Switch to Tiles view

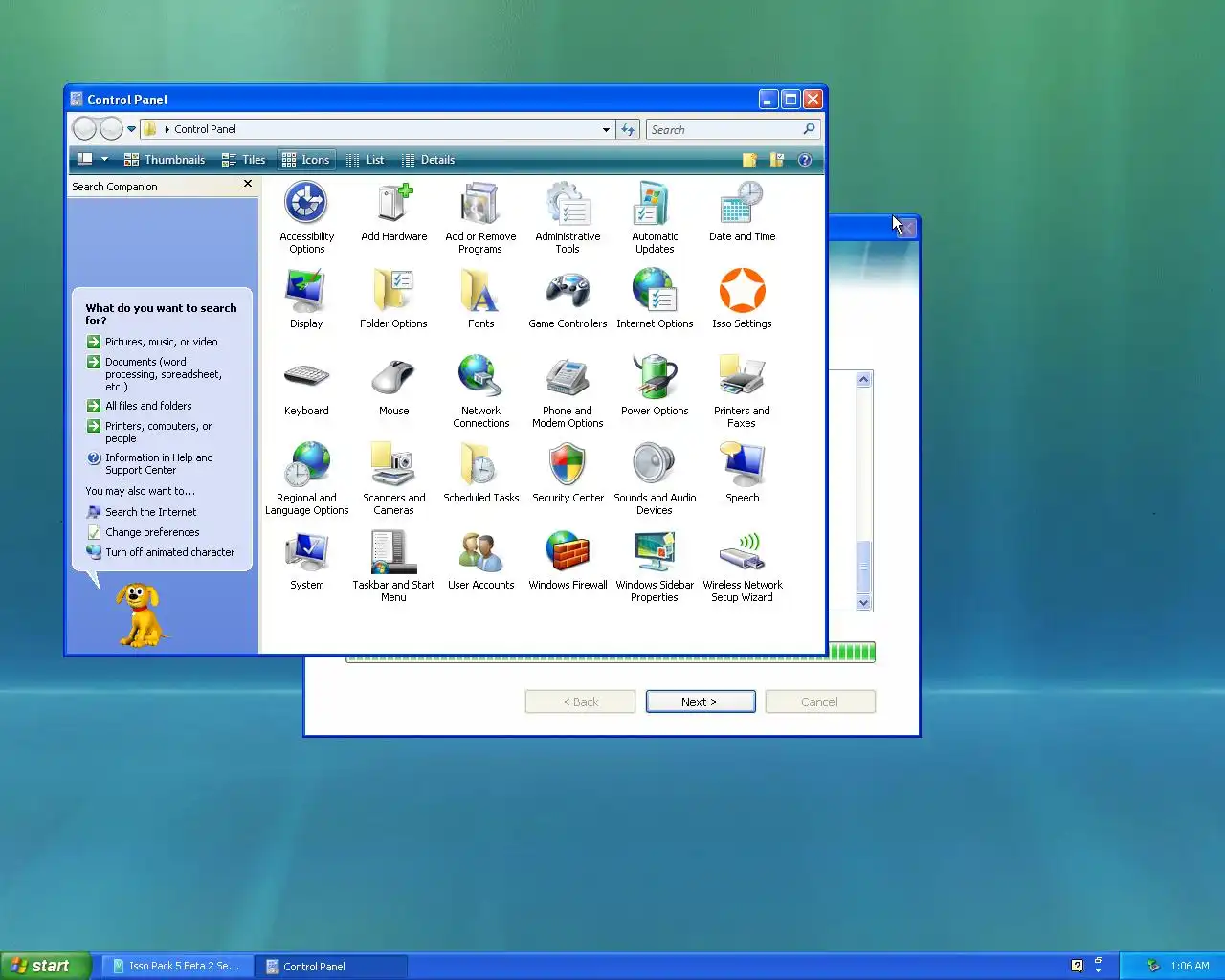click(243, 160)
